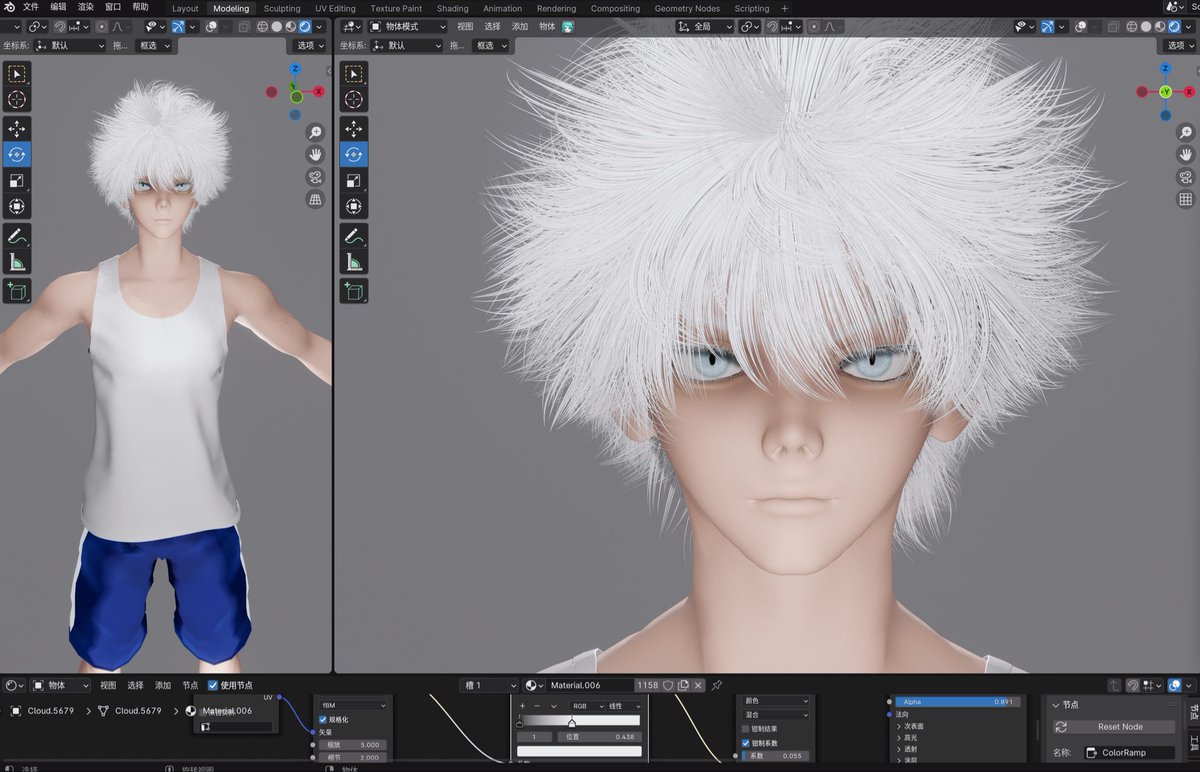Select the Rotate tool in left viewport
Screen dimensions: 1200x772
tap(17, 155)
